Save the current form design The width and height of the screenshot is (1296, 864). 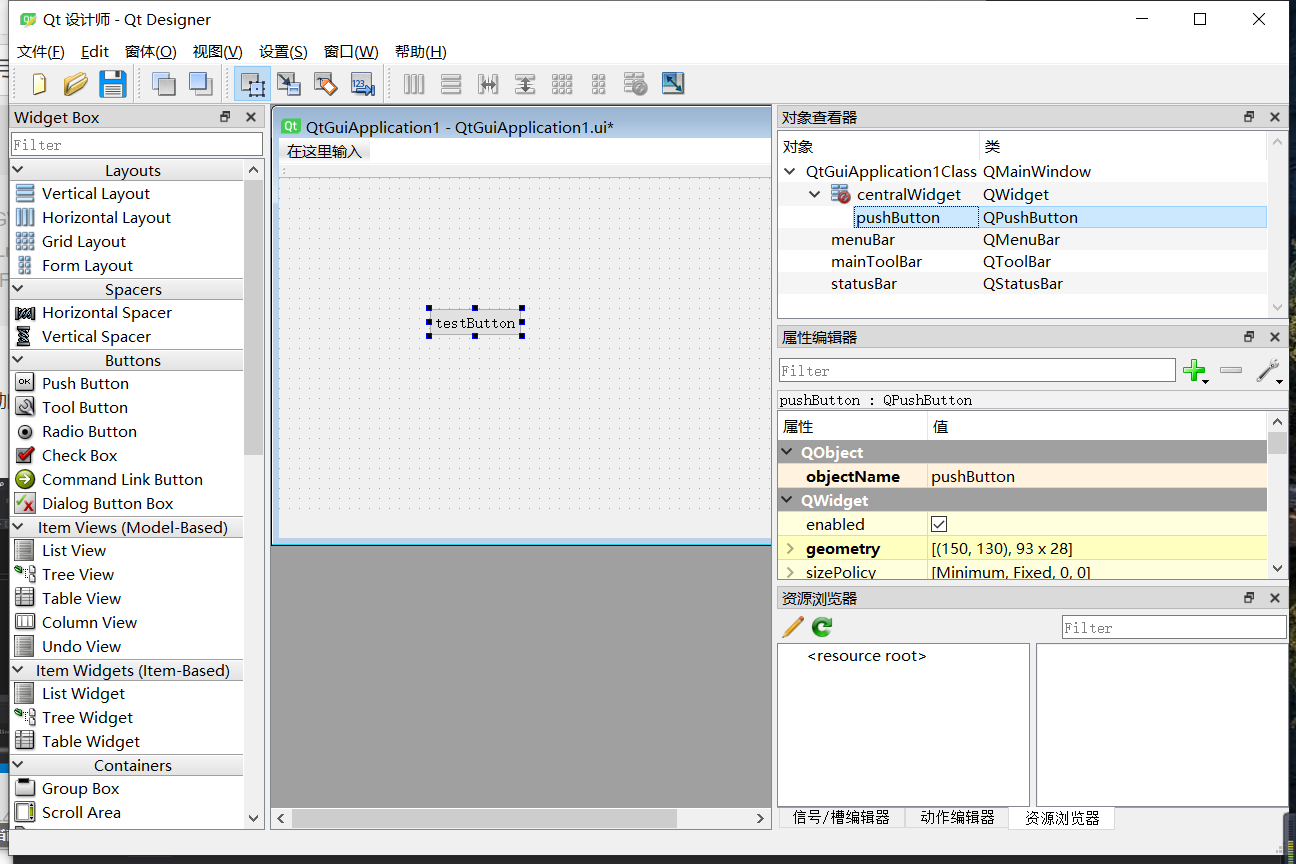pos(113,84)
